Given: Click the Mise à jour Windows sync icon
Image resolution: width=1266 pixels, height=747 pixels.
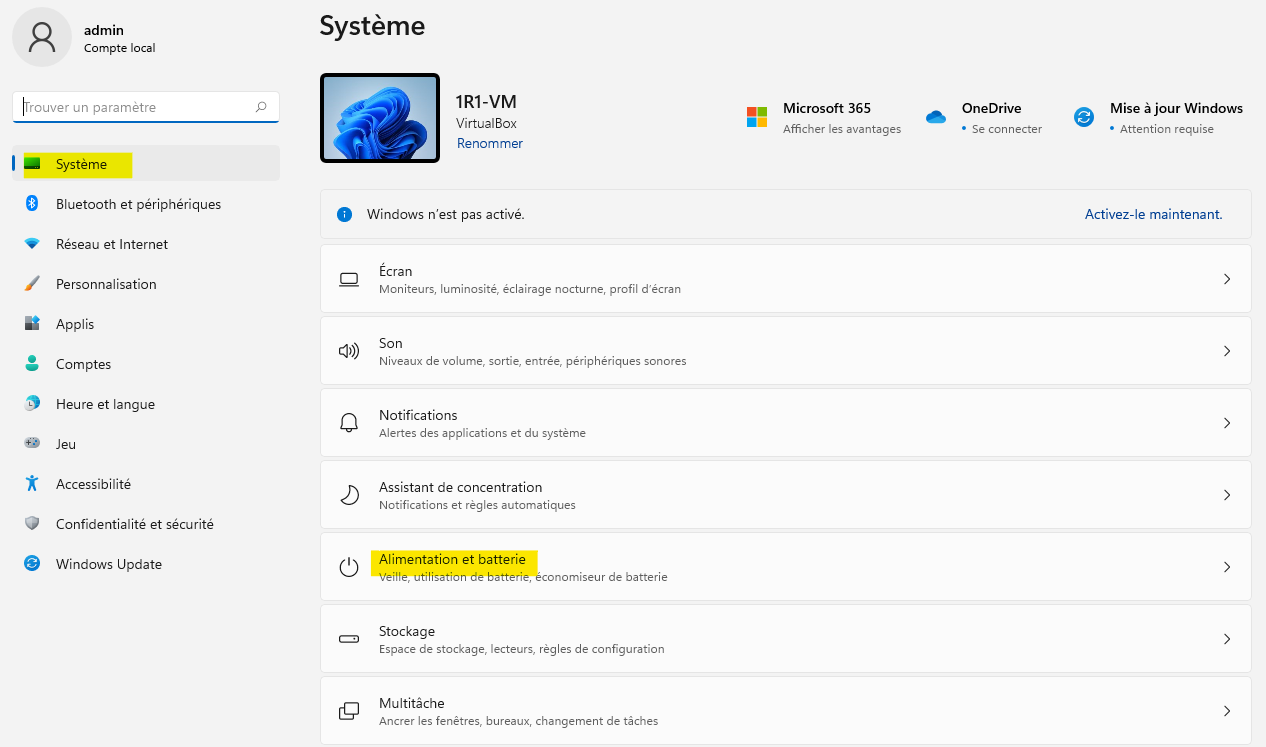Looking at the screenshot, I should [x=1084, y=117].
